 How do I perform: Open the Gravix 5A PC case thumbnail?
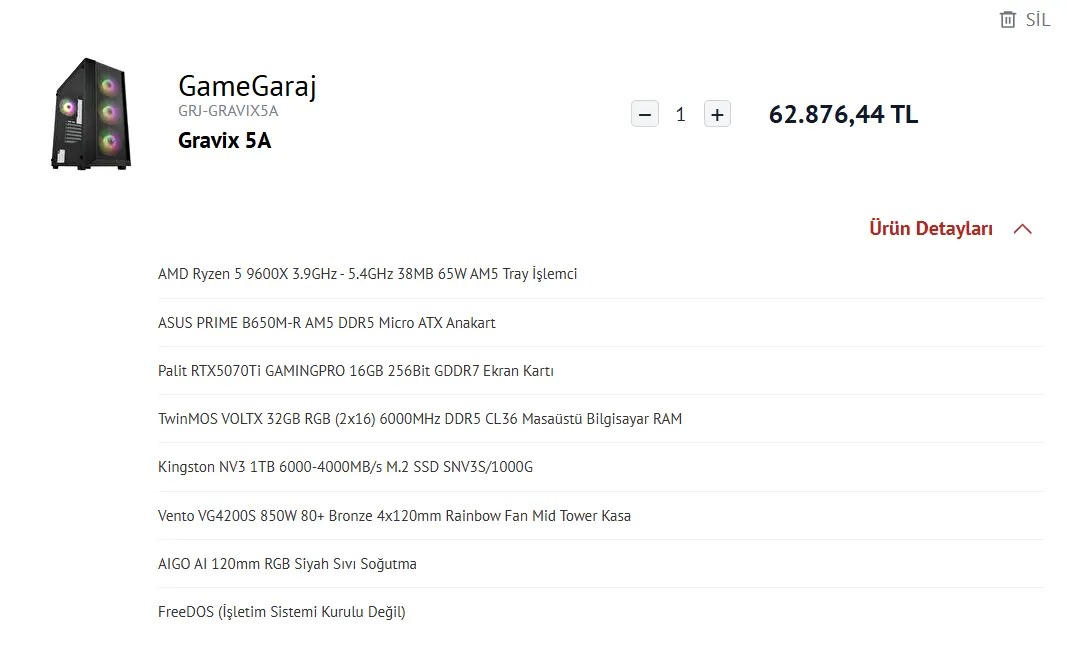pos(91,114)
